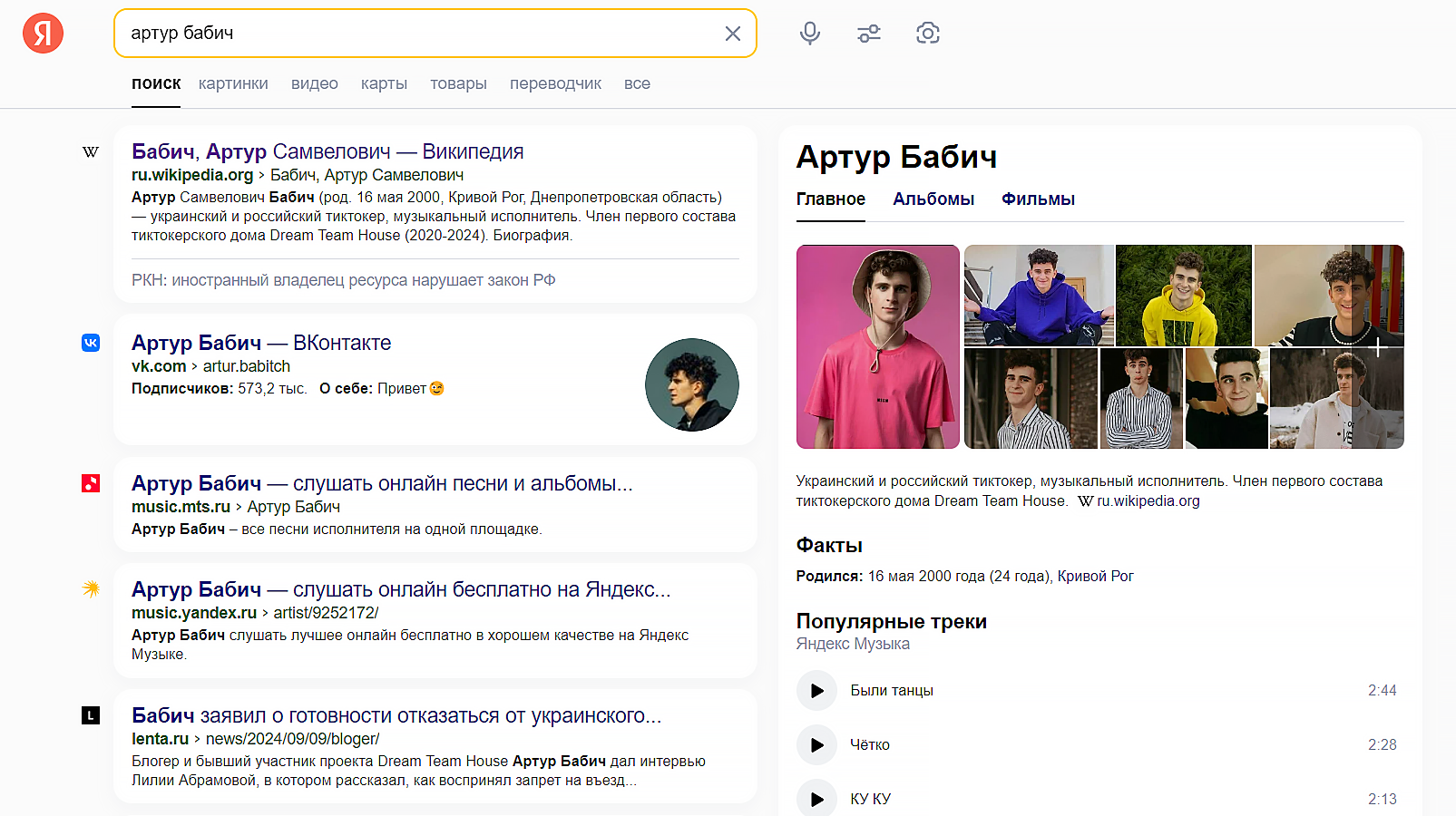Open music.mts.ru result title
Screen dimensions: 1456x816
click(382, 483)
